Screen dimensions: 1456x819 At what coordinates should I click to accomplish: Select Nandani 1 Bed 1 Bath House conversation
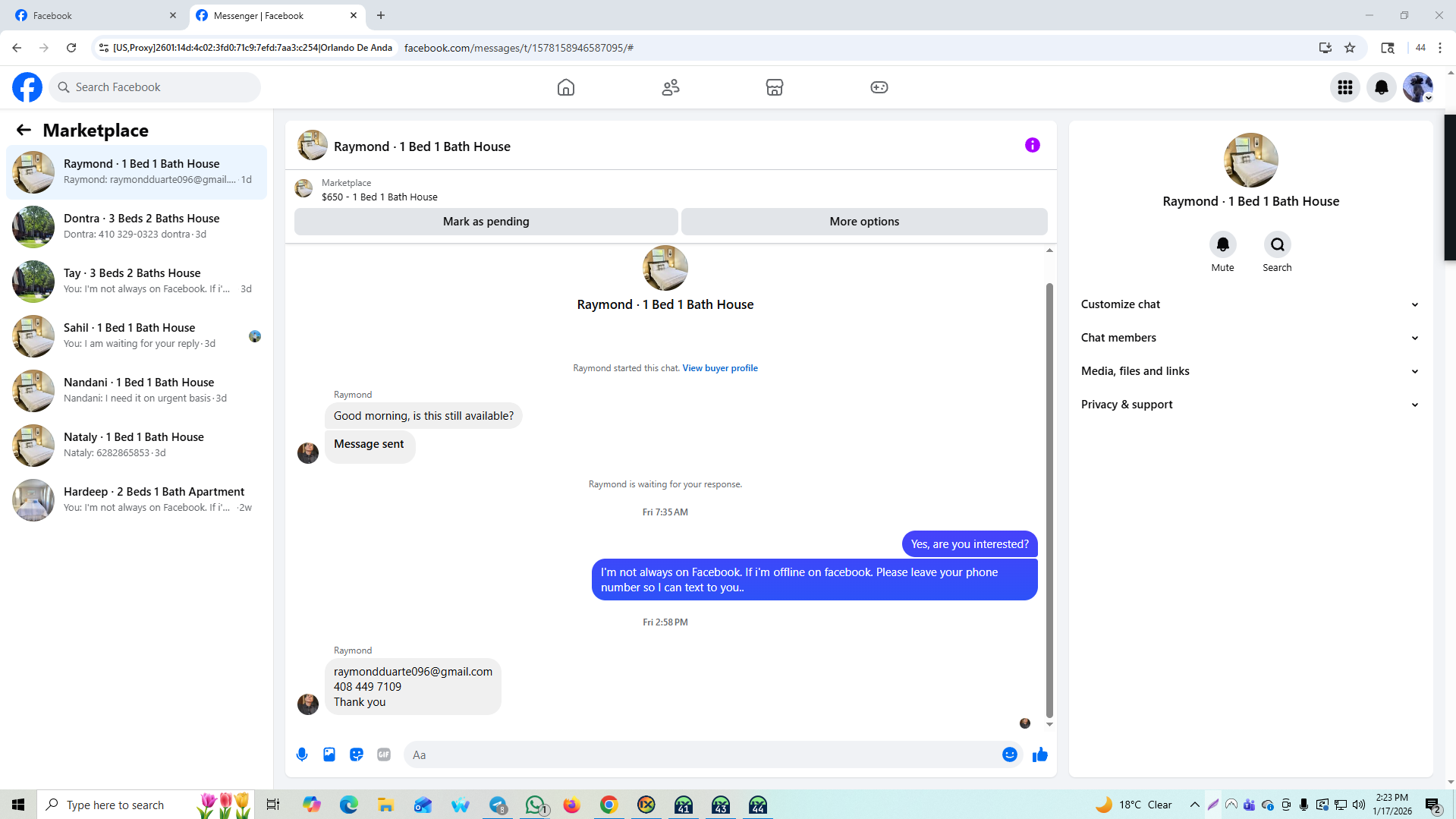pos(137,391)
